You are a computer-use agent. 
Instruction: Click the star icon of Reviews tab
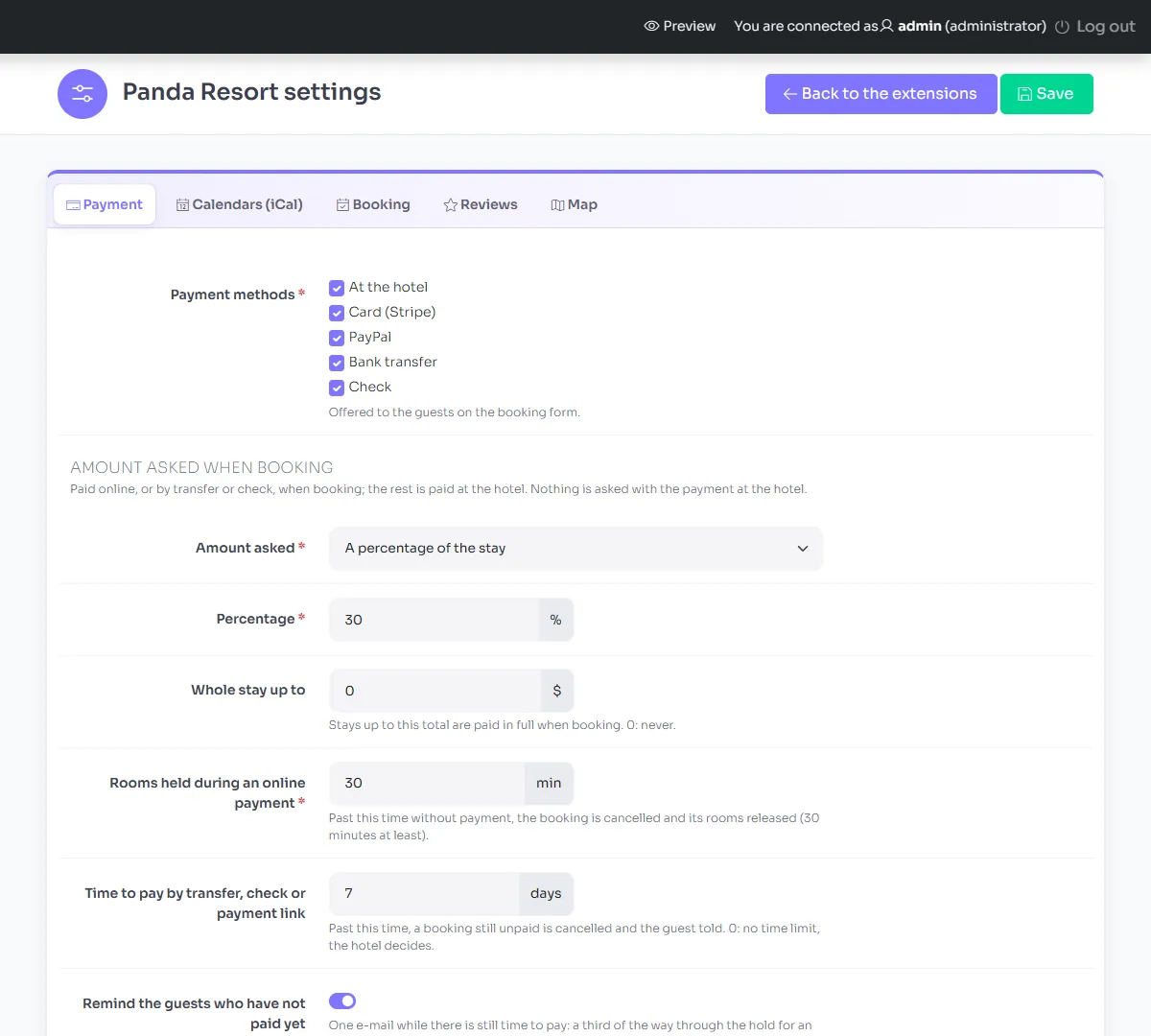click(x=450, y=205)
